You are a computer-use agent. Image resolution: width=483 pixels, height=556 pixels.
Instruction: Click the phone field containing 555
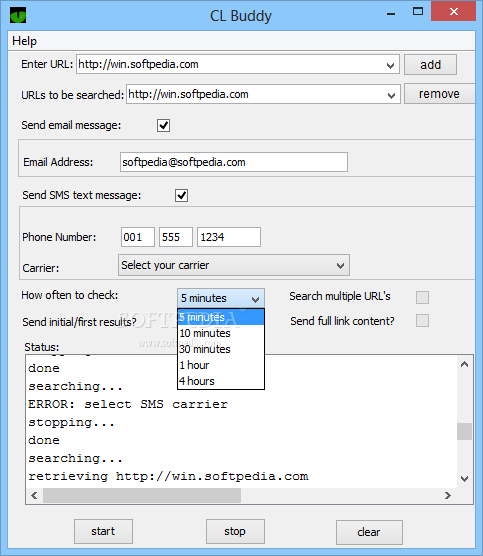click(176, 237)
